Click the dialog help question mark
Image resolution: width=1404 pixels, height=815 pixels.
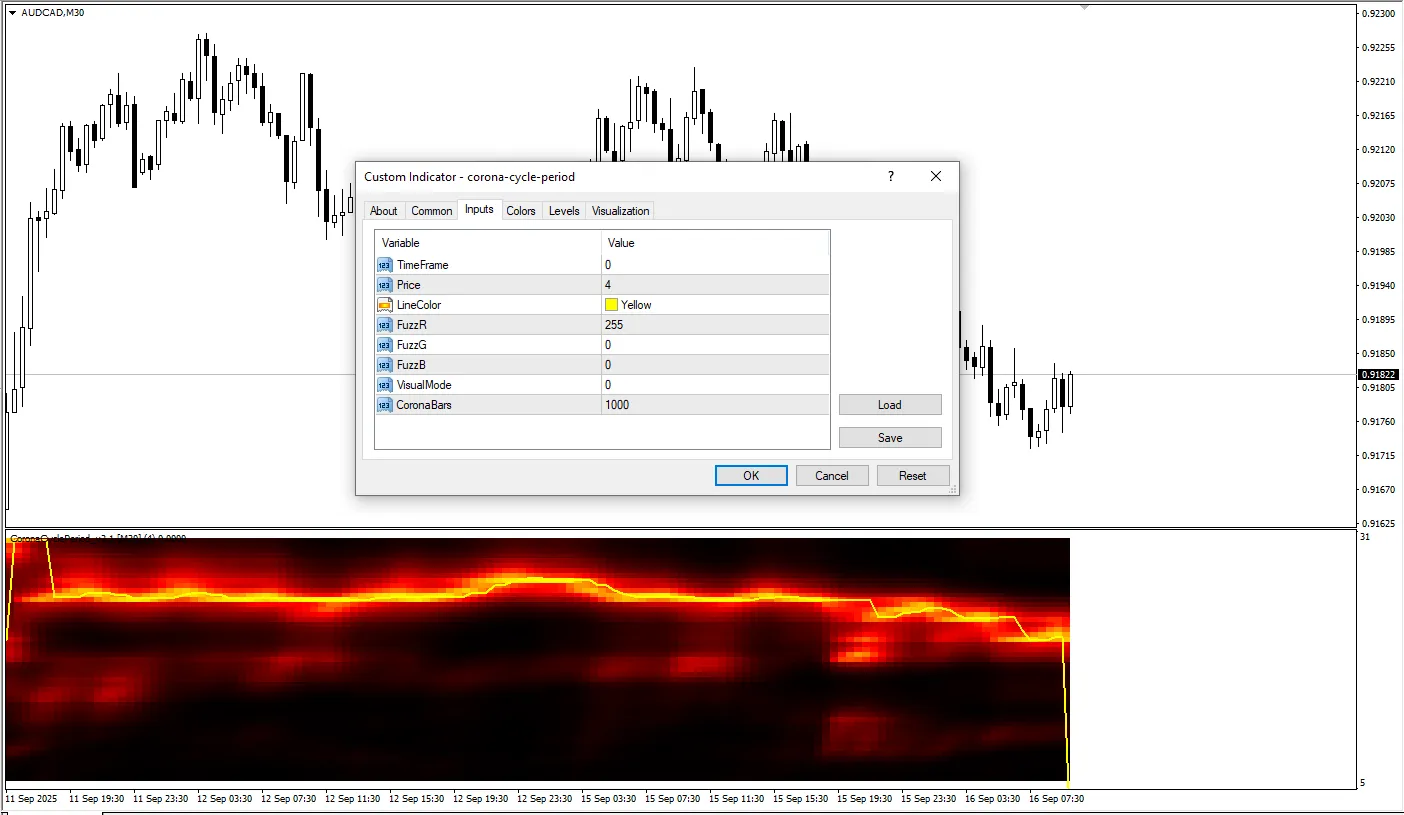(x=891, y=177)
